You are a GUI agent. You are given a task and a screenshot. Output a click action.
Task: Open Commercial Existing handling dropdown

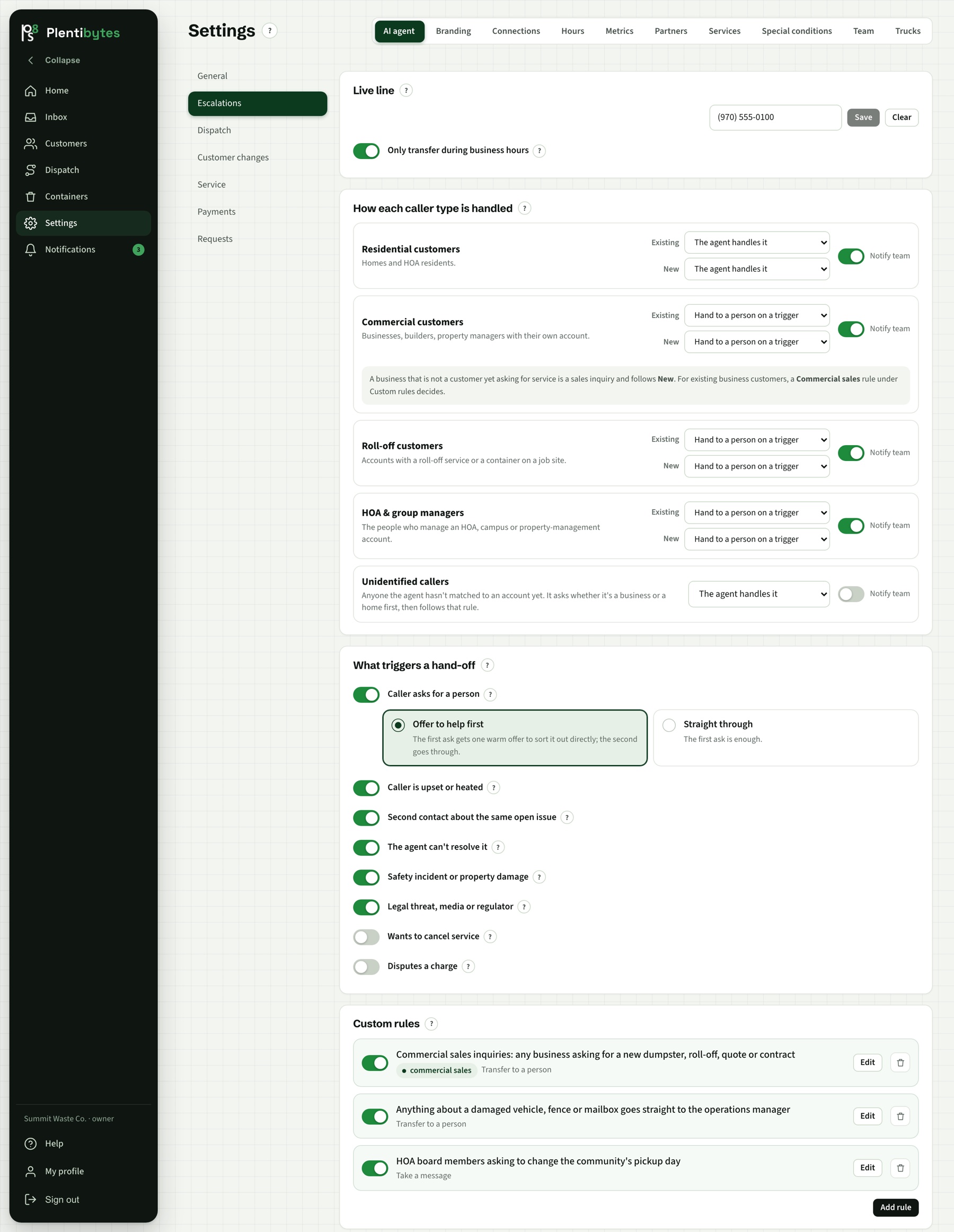pyautogui.click(x=757, y=316)
